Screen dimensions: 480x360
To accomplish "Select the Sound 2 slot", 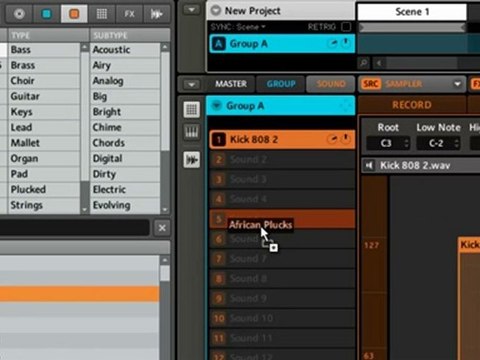I will pos(283,159).
